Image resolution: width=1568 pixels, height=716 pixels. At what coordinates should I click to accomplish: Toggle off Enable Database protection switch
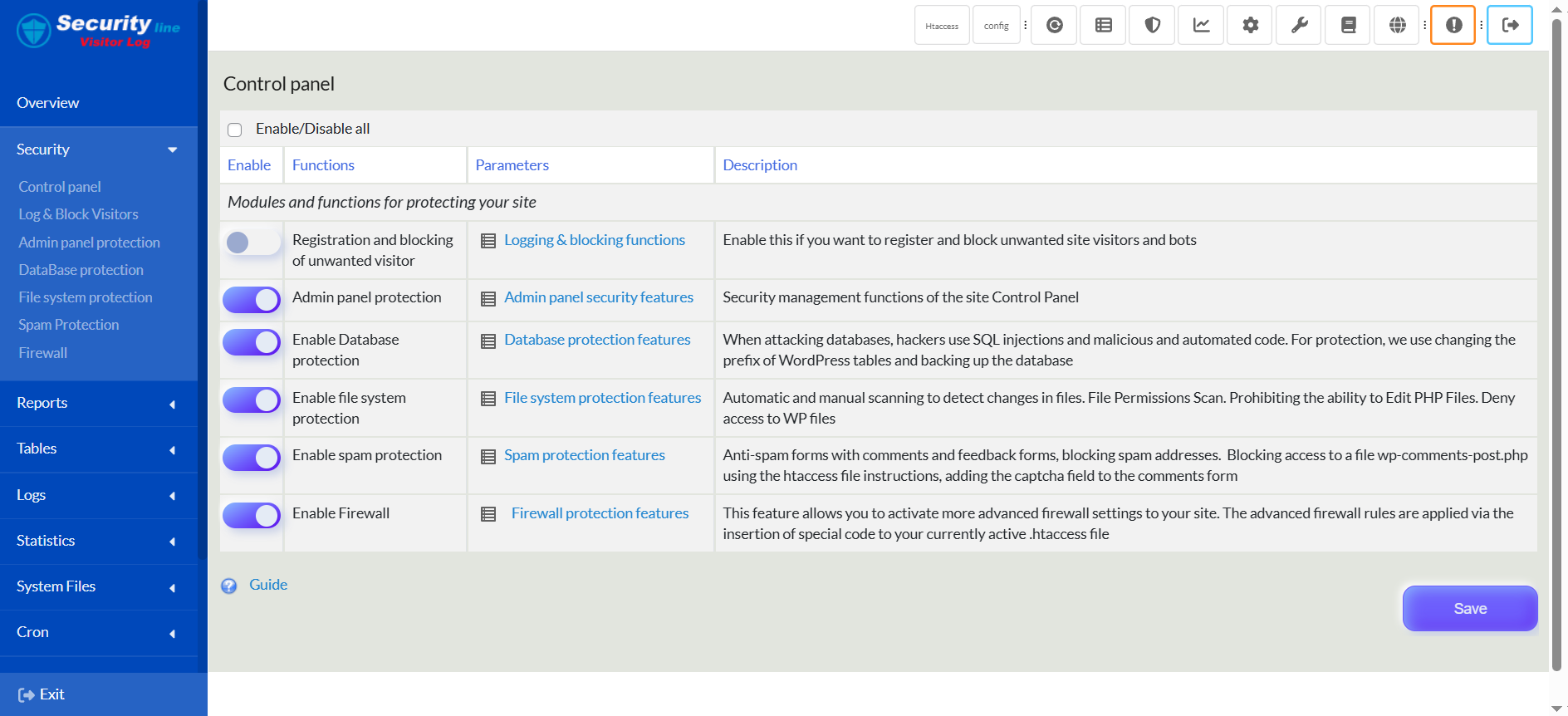point(251,342)
